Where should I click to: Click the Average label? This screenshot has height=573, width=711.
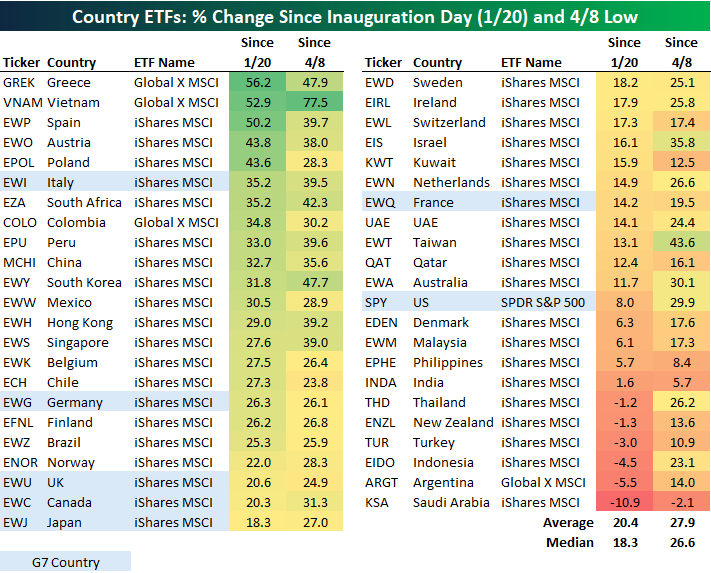565,523
